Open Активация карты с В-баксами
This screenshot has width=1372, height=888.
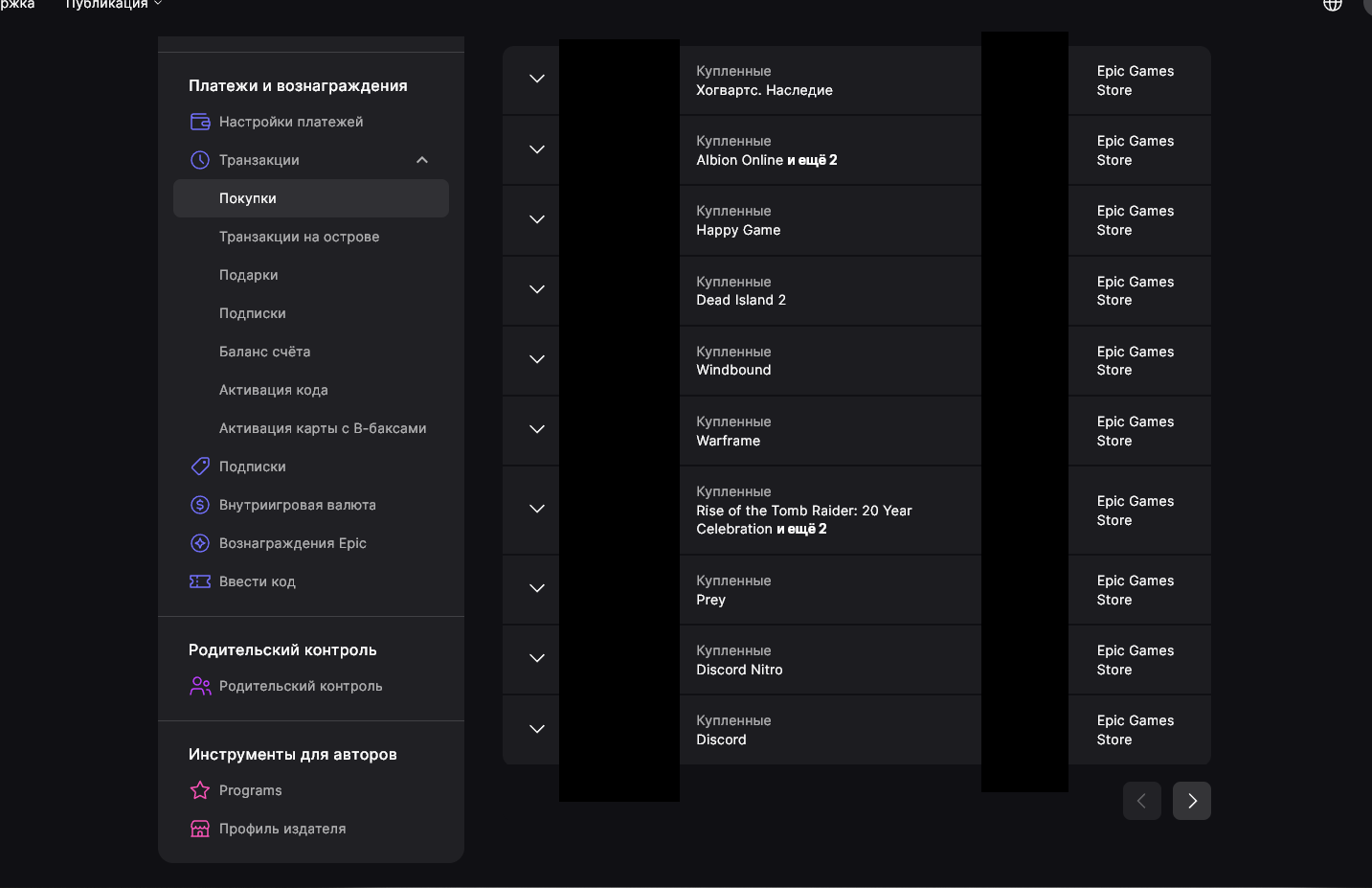(323, 428)
